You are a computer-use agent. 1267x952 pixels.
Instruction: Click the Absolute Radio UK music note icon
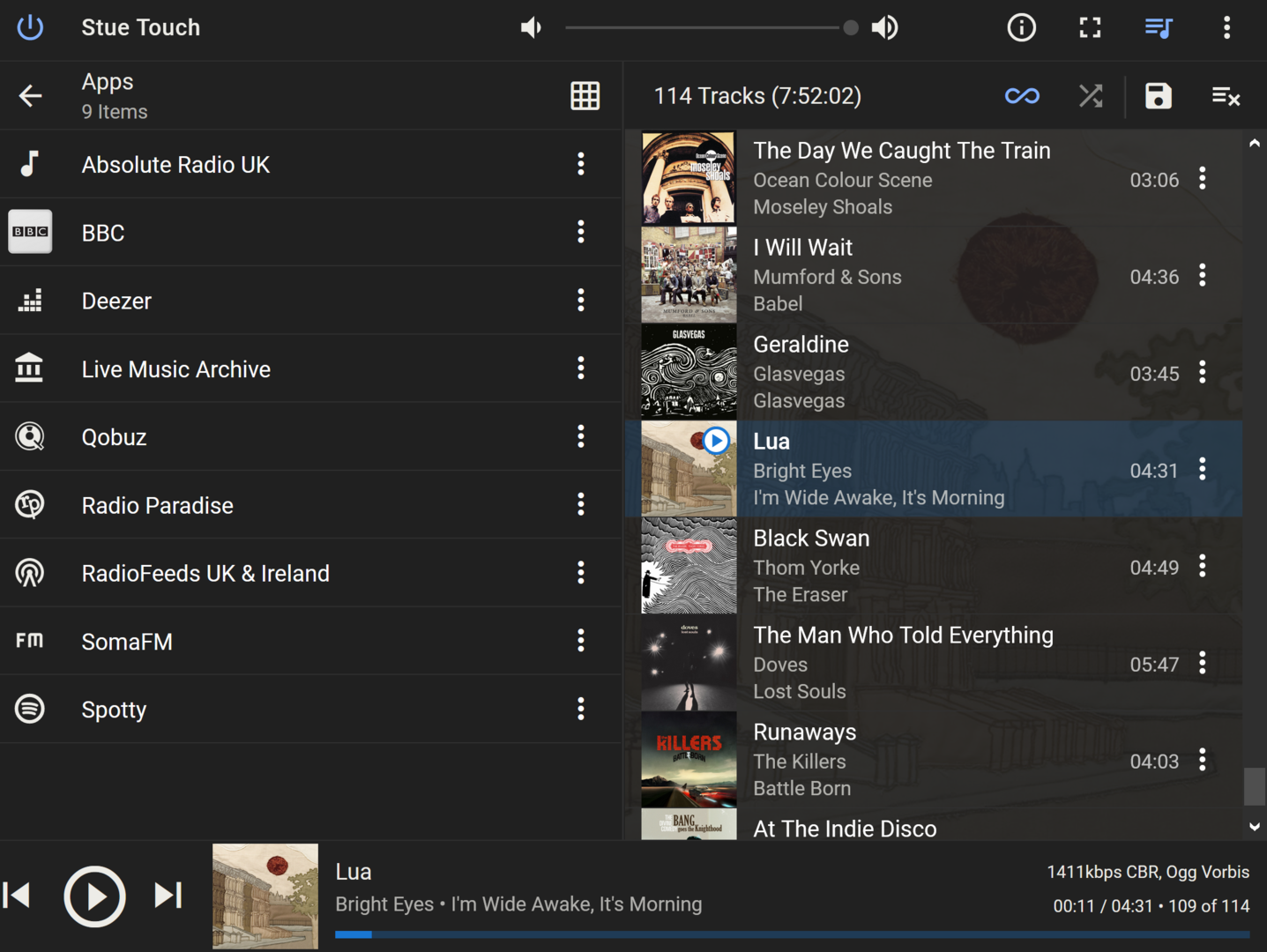click(30, 164)
